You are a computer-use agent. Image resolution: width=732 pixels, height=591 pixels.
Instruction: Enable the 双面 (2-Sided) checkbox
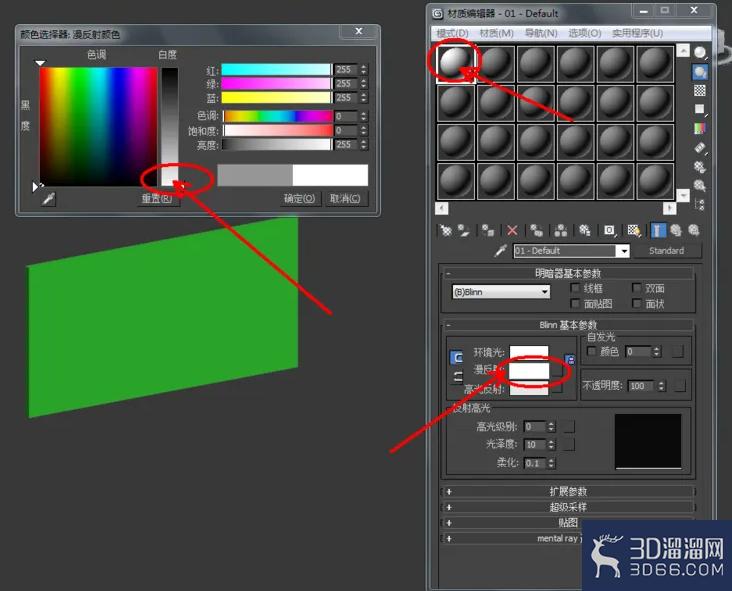click(637, 288)
